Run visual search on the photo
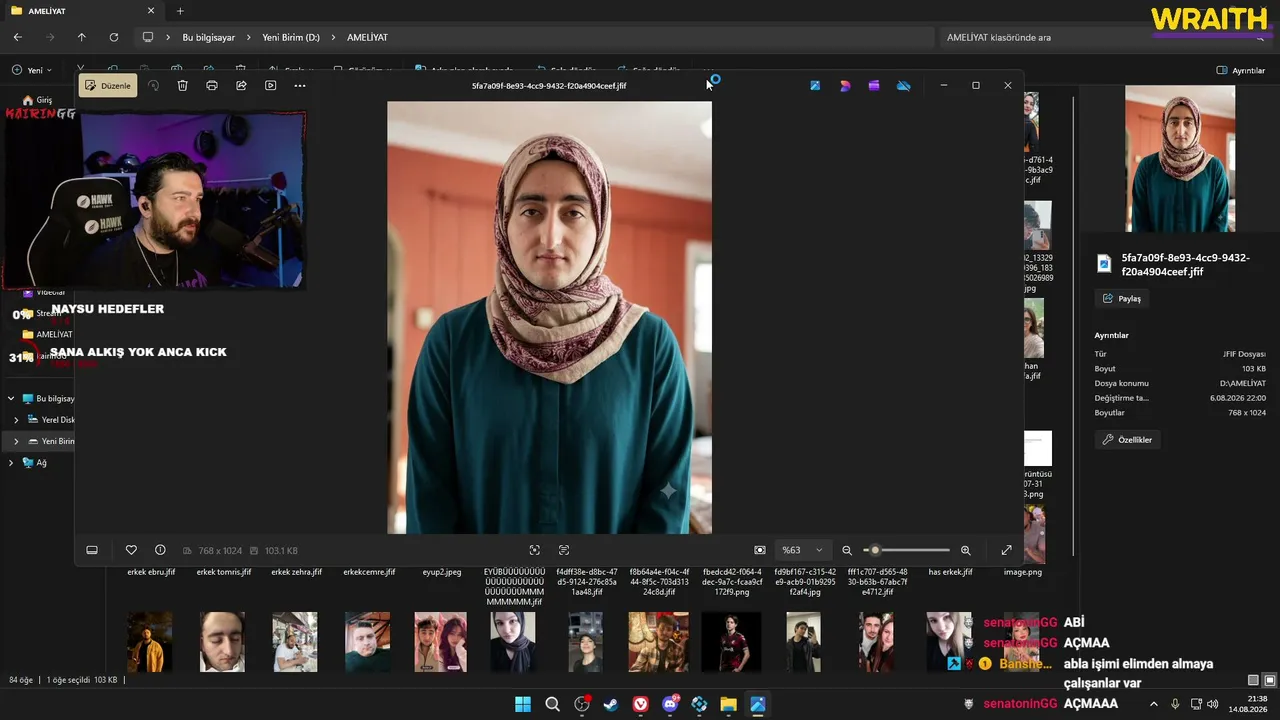The height and width of the screenshot is (720, 1280). [x=535, y=550]
